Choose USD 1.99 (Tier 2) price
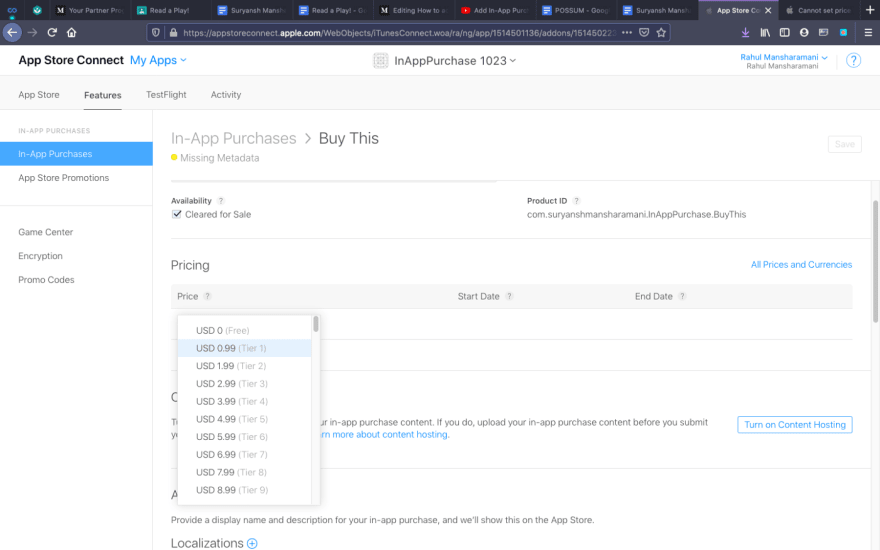This screenshot has width=880, height=550. (244, 366)
